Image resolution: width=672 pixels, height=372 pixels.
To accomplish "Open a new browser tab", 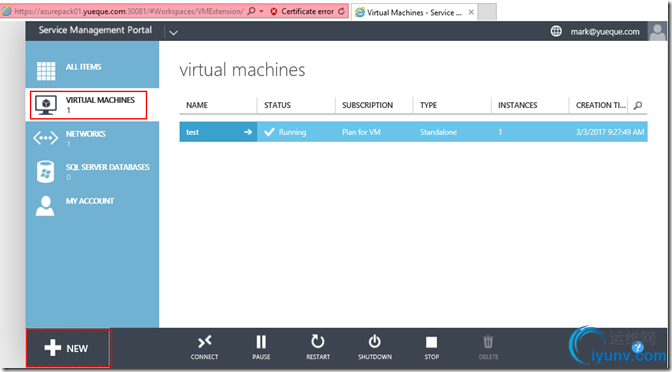I will click(x=487, y=12).
